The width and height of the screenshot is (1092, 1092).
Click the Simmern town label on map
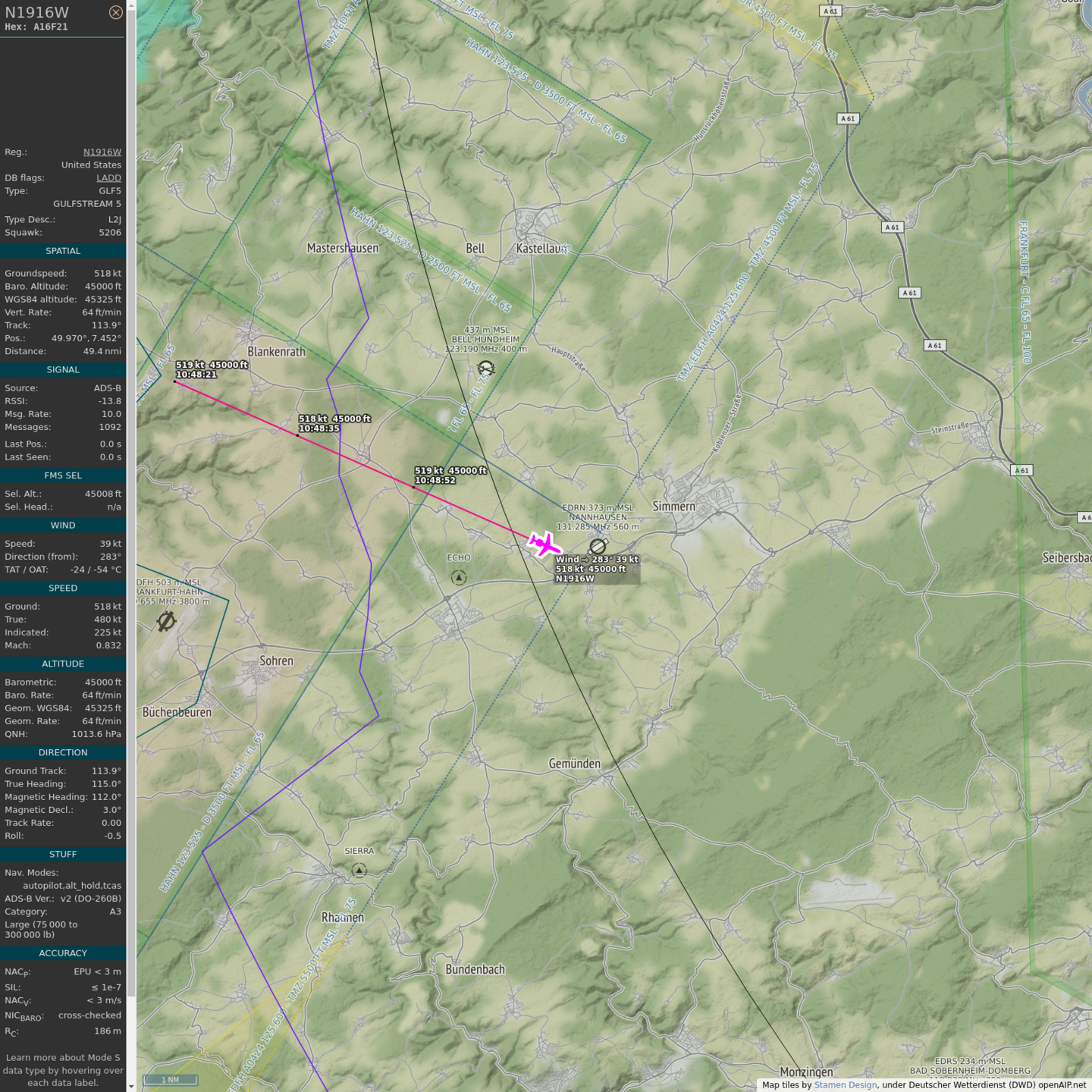click(673, 506)
